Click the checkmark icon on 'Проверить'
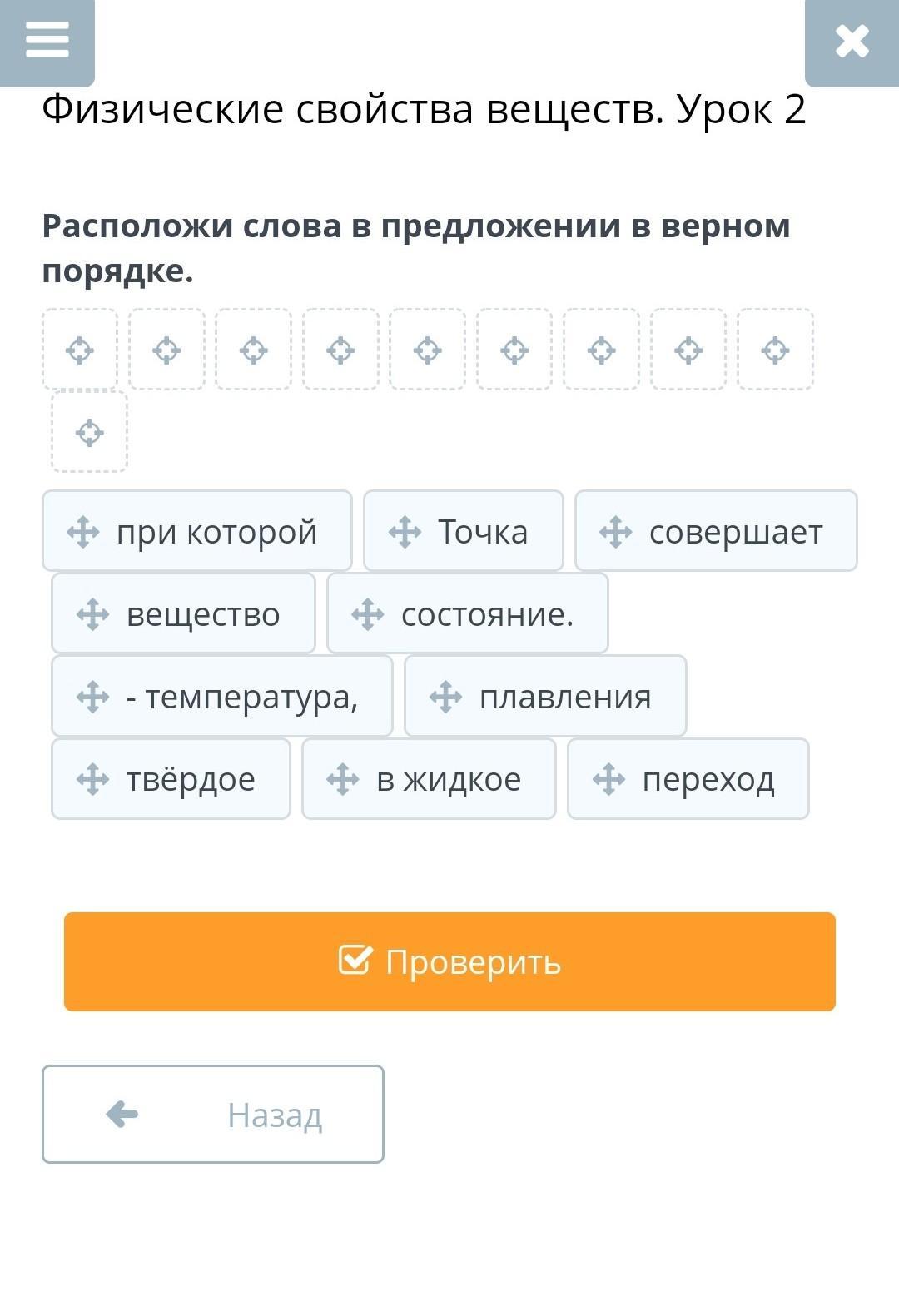 (355, 961)
